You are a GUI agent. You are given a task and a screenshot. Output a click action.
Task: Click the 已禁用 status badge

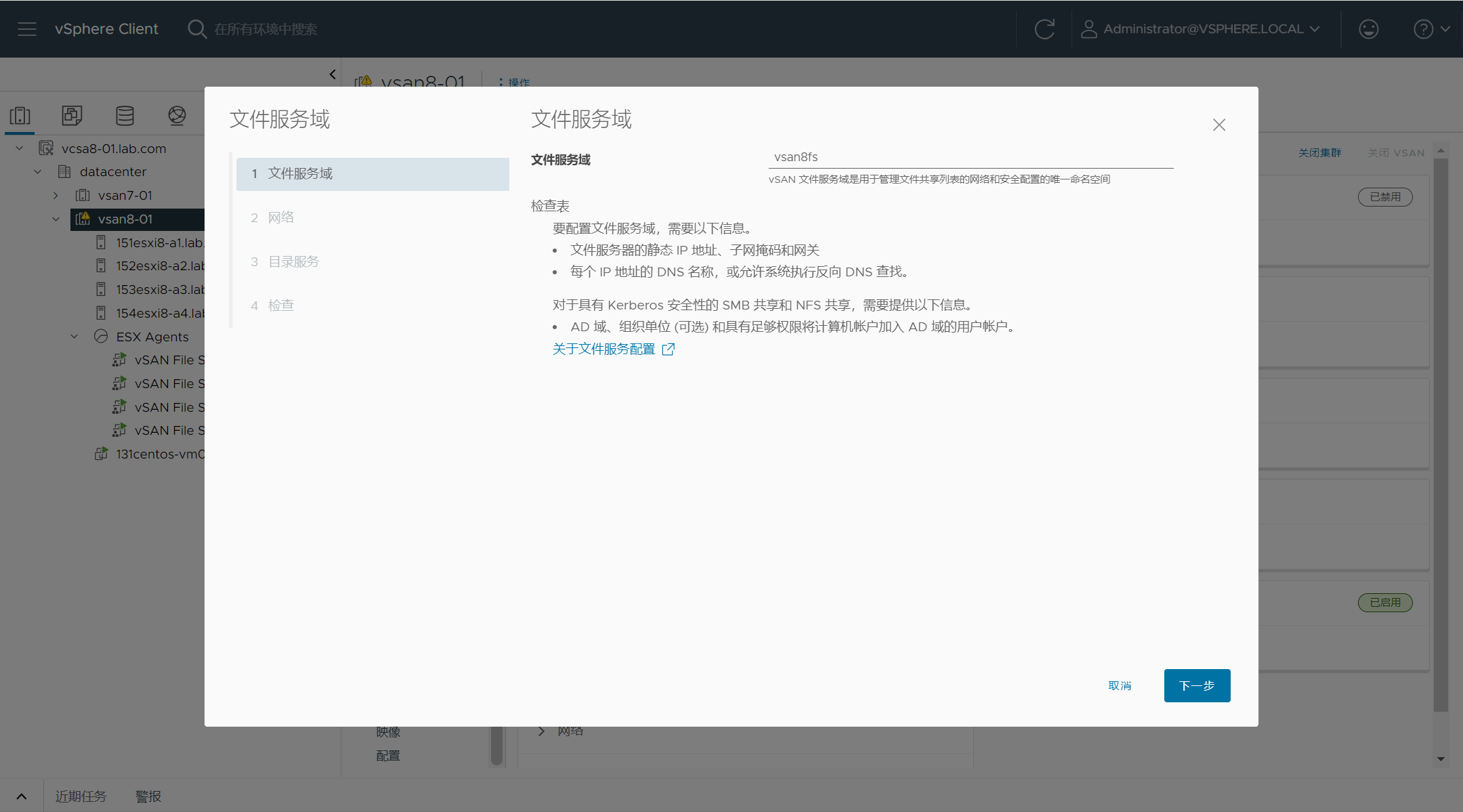[x=1385, y=197]
